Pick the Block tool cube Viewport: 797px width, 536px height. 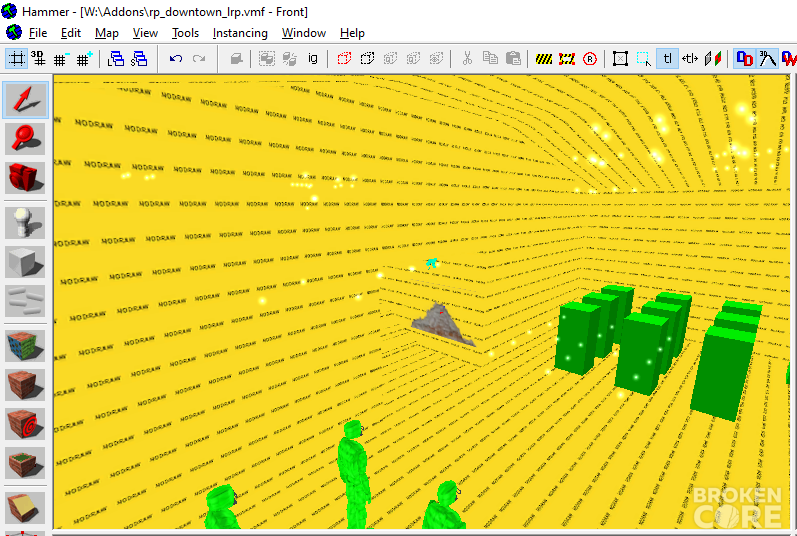point(25,262)
